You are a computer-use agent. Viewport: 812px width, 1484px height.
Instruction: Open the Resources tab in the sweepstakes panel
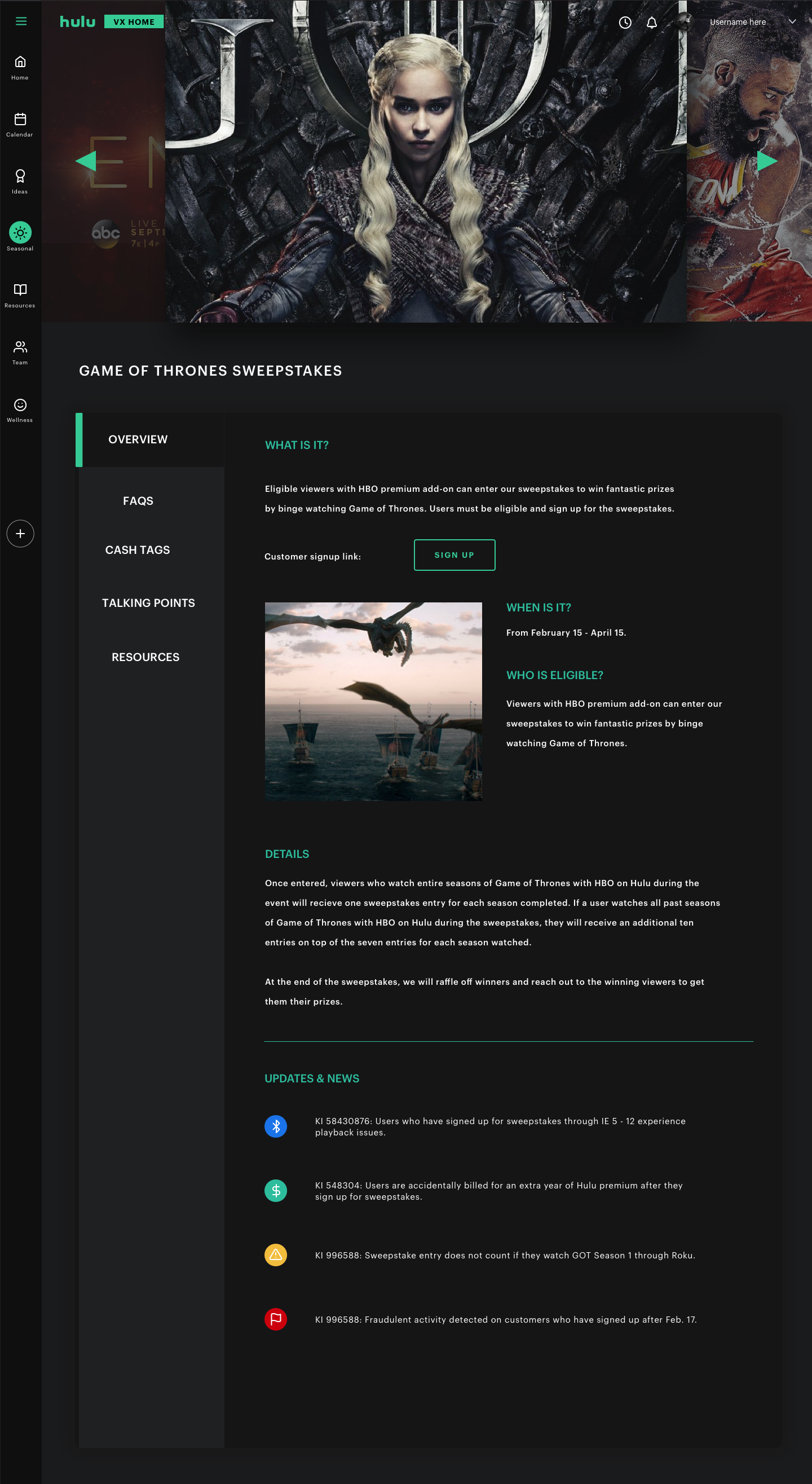[x=145, y=657]
